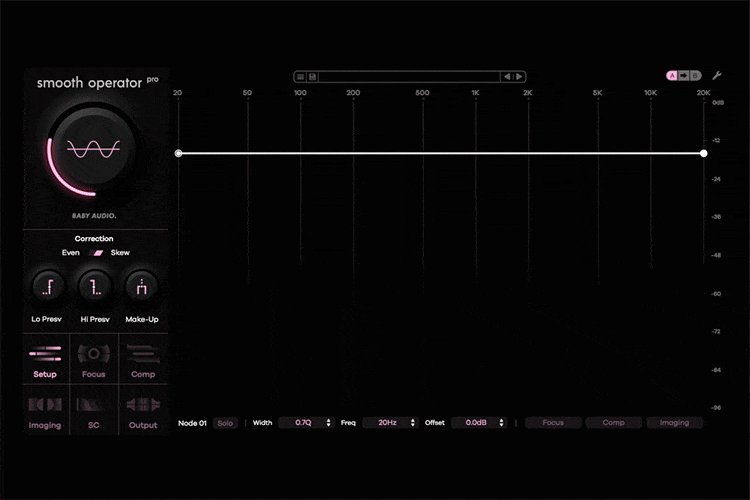Click the save preset floppy icon
Screen dimensions: 750x500
coord(312,77)
